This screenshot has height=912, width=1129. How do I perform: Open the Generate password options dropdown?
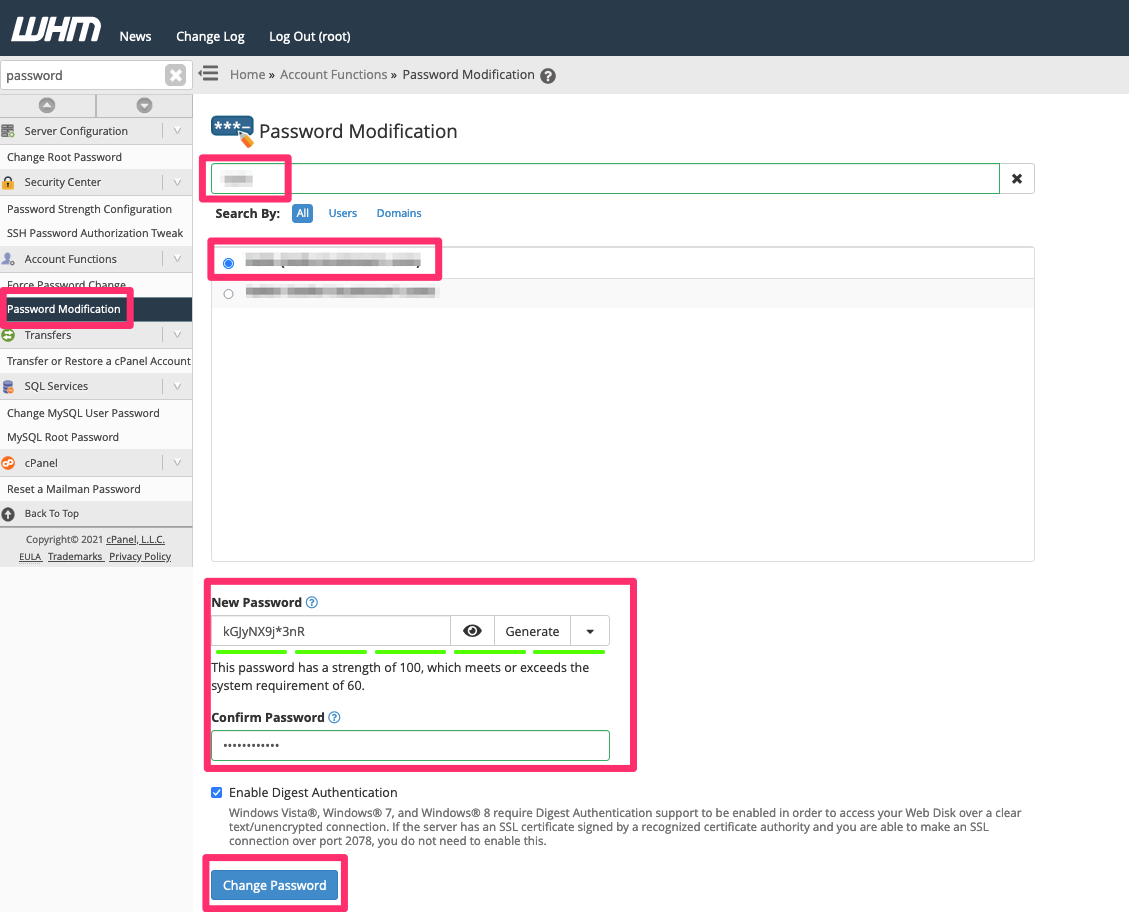[x=590, y=631]
